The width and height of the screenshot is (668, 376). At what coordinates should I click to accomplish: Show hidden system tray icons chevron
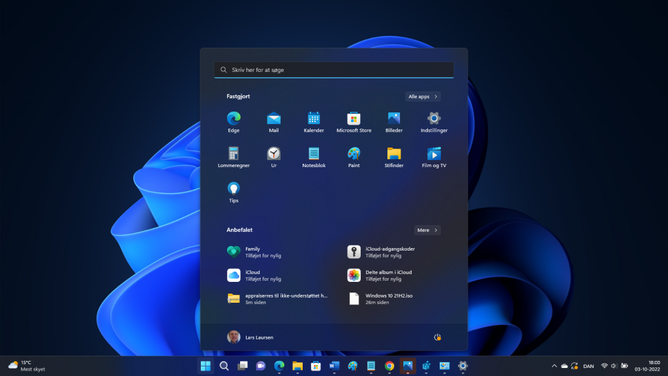[554, 366]
